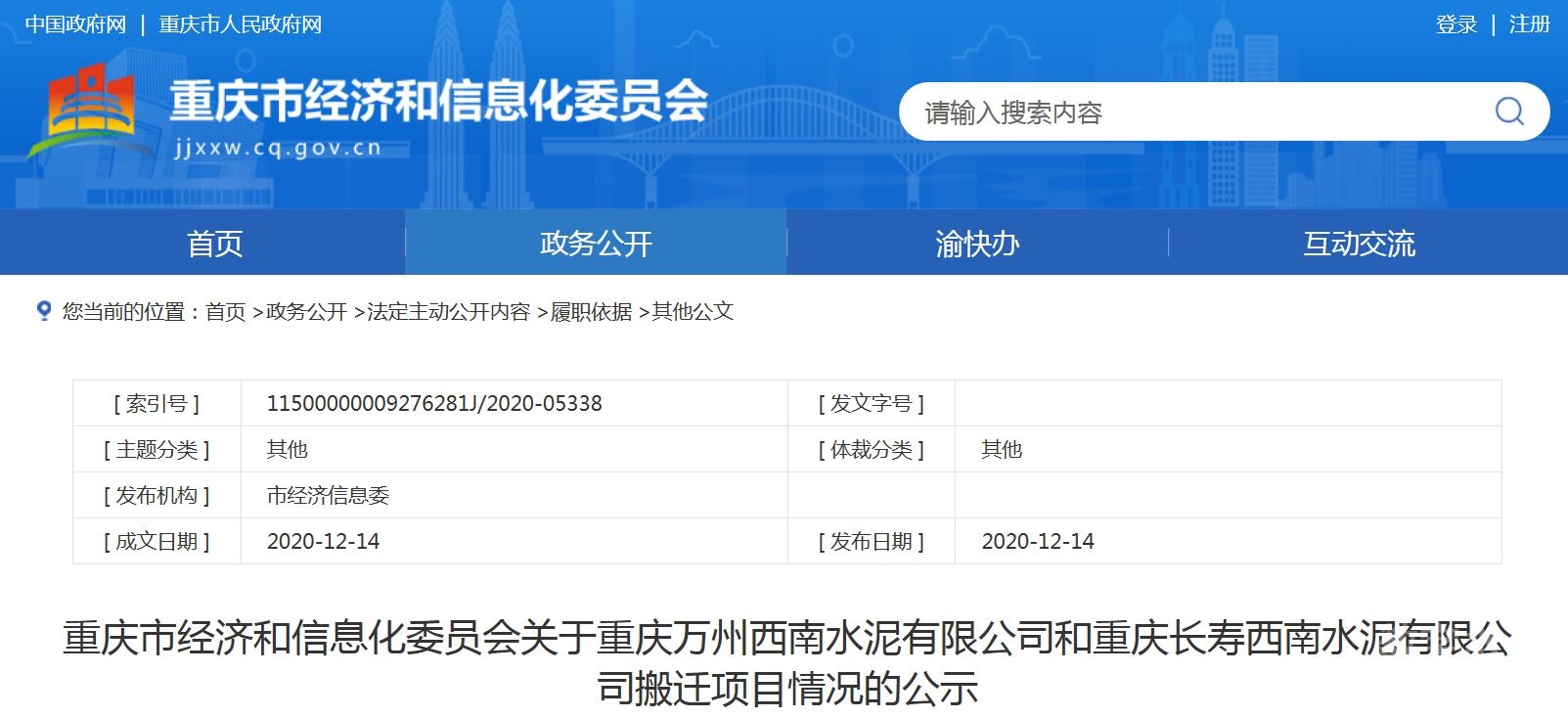Click the 登录 login link
The image size is (1568, 718).
(1456, 24)
